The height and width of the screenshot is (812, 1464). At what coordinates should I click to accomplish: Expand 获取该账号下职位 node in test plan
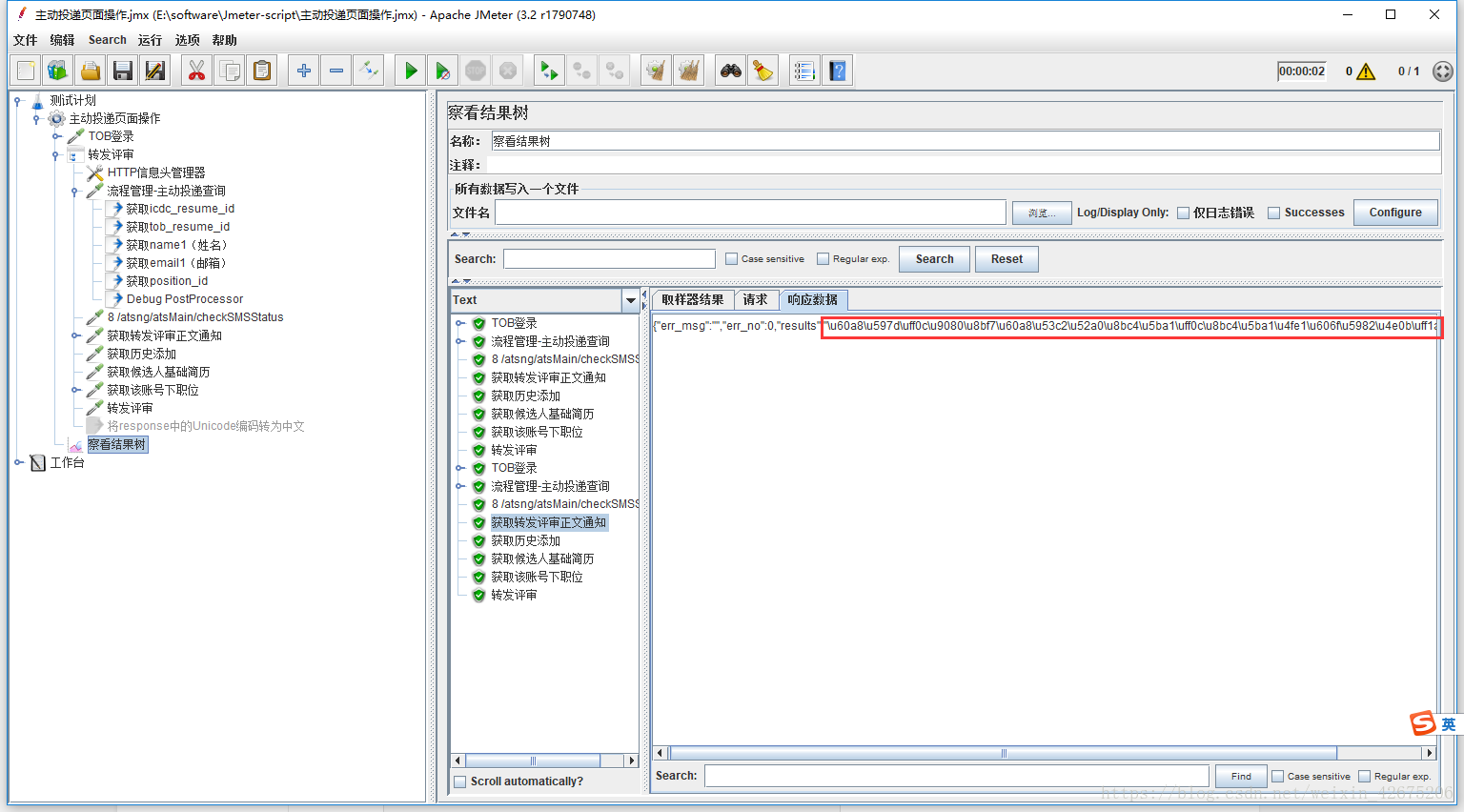click(x=75, y=390)
